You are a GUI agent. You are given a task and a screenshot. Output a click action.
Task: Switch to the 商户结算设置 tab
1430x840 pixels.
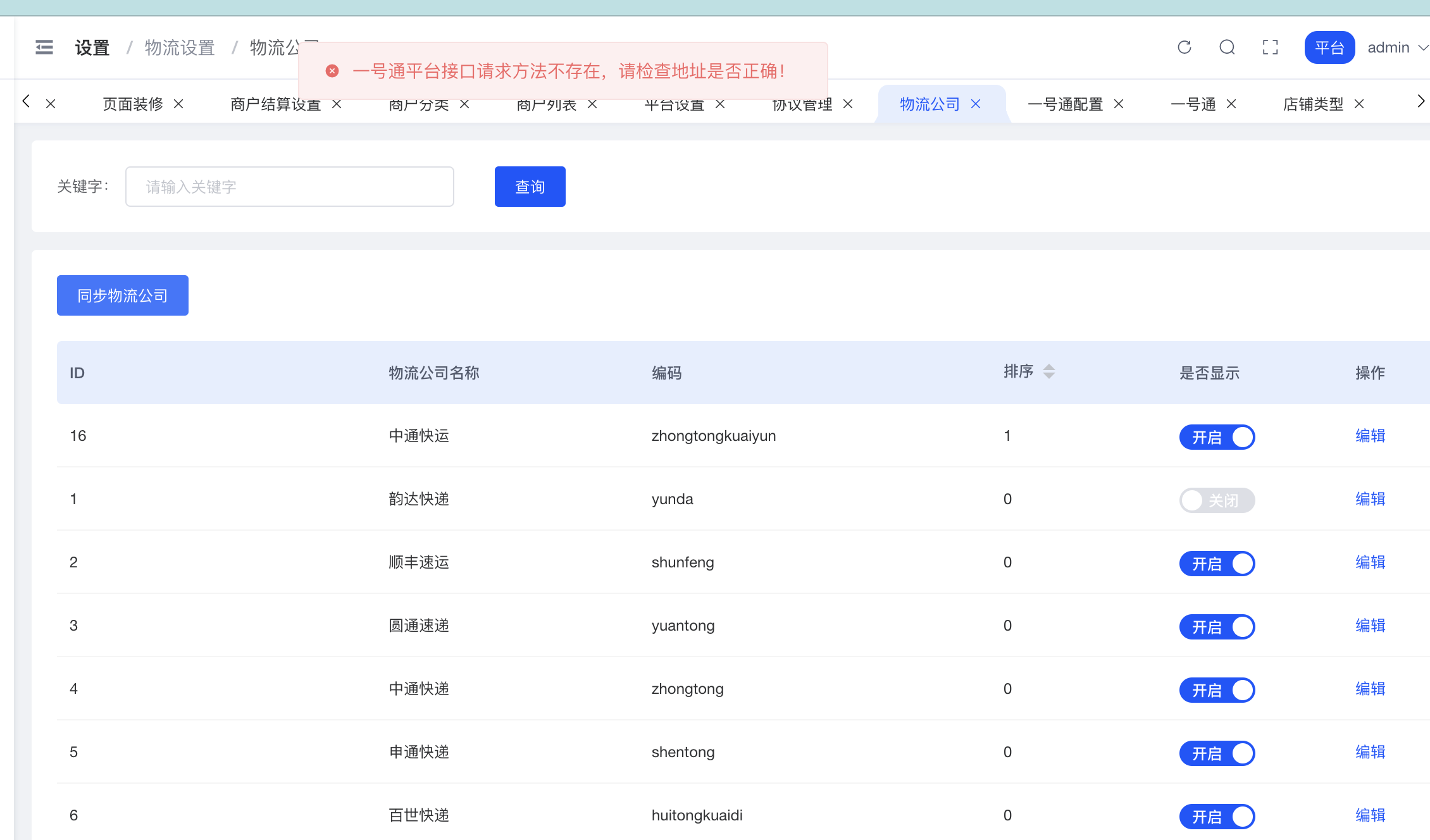(276, 104)
